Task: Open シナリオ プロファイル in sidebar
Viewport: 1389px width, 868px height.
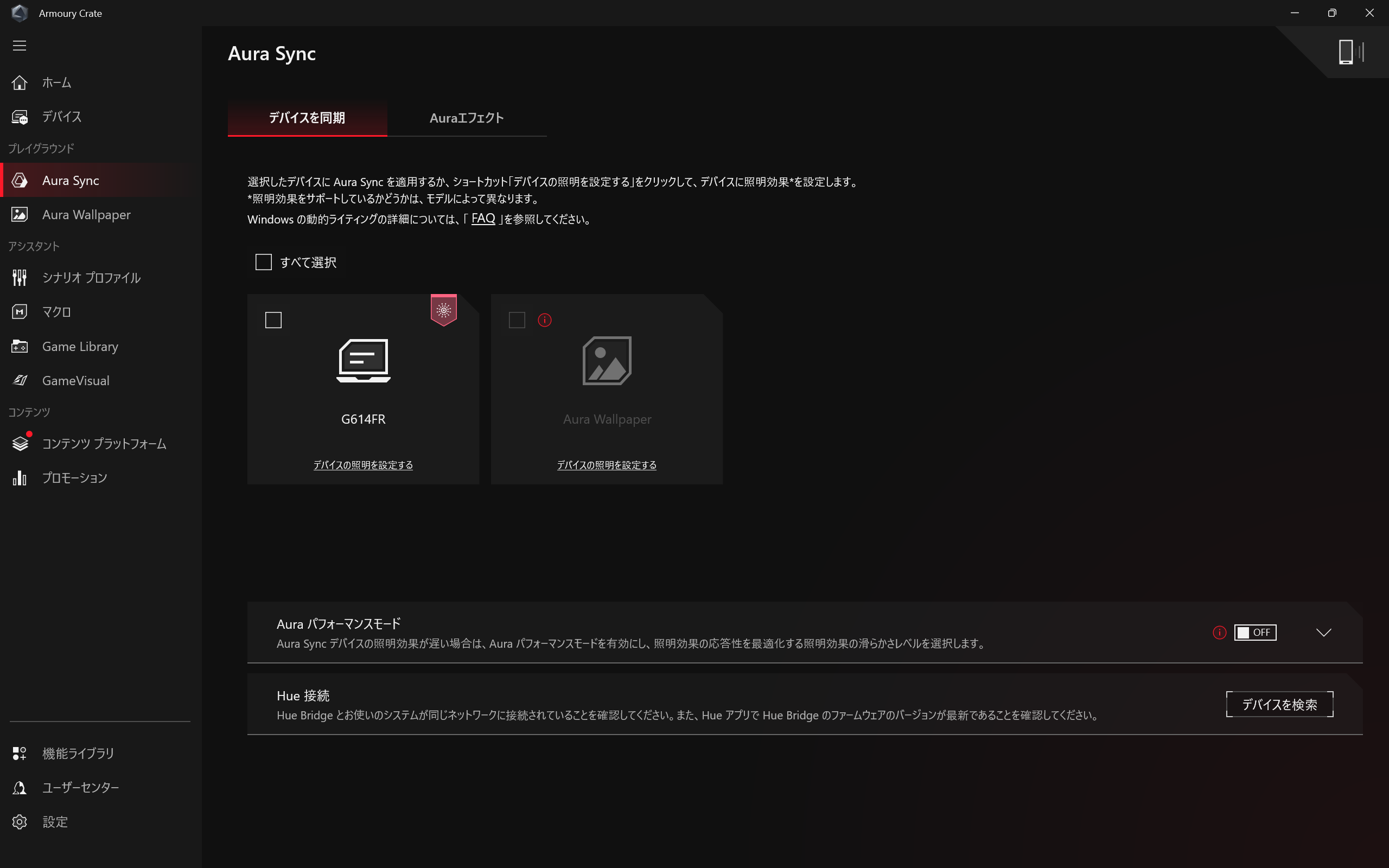Action: [91, 278]
